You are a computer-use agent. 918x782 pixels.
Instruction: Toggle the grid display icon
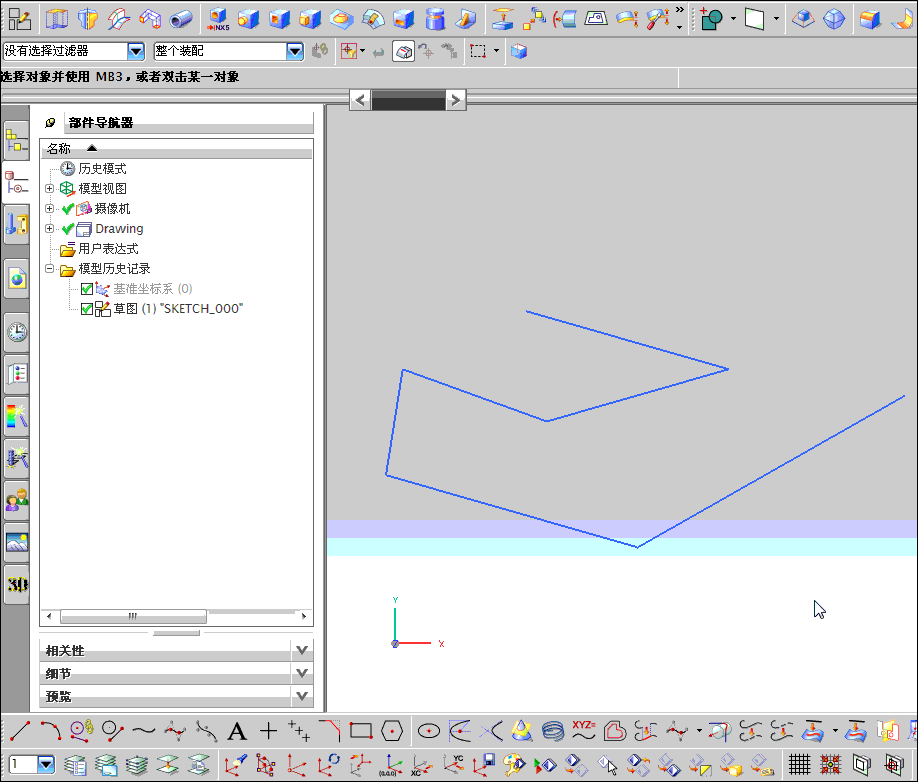click(x=799, y=764)
